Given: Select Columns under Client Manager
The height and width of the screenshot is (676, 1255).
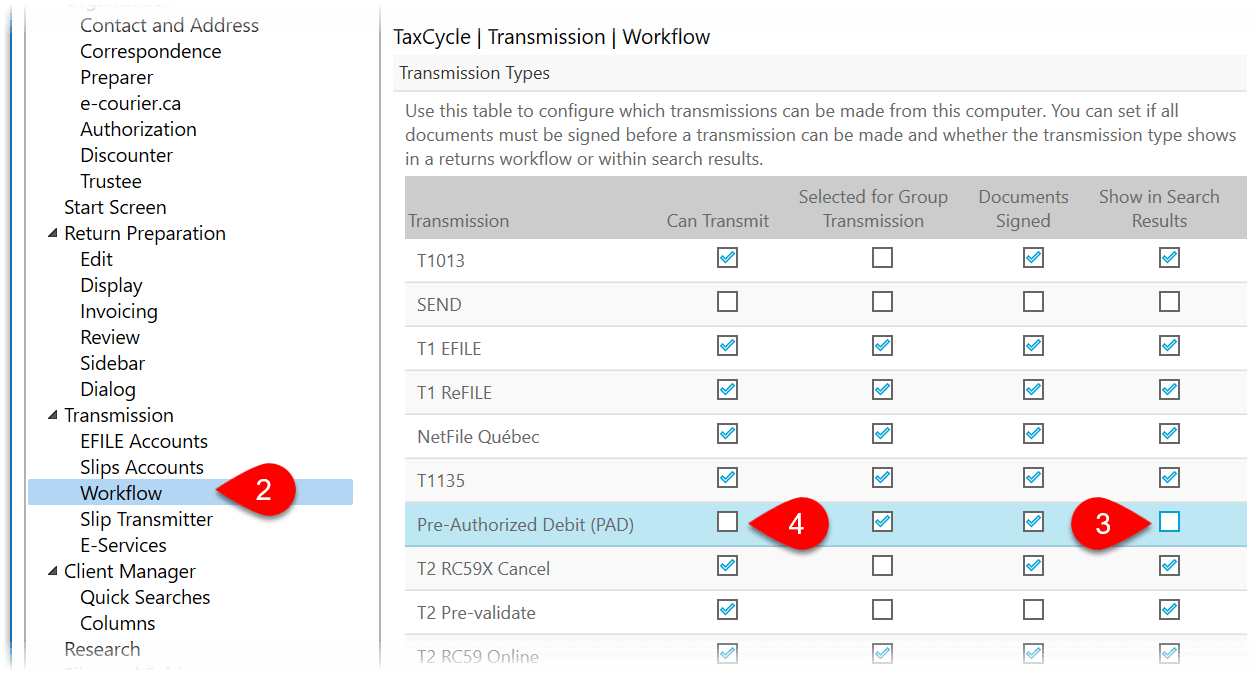Looking at the screenshot, I should (x=118, y=623).
